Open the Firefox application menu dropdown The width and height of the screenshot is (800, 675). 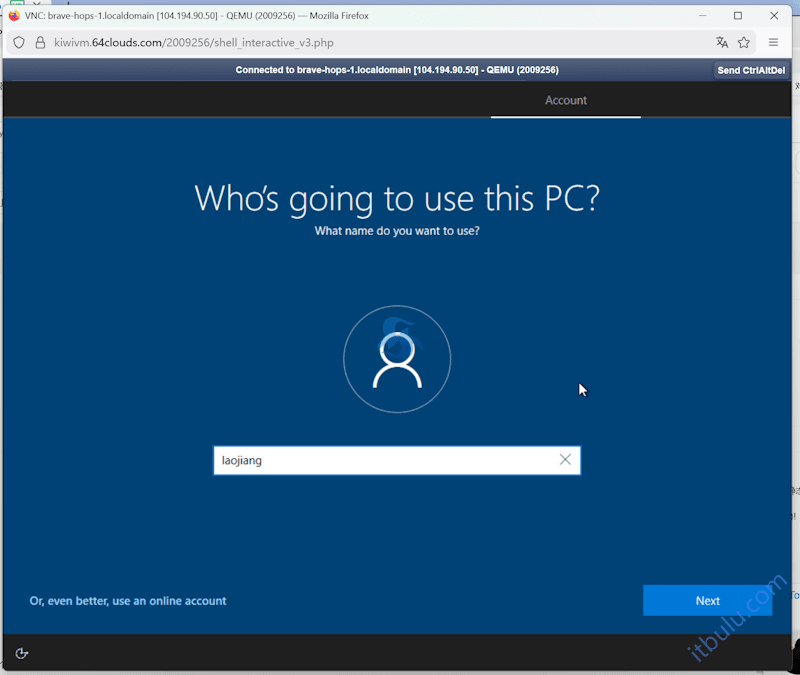(773, 43)
